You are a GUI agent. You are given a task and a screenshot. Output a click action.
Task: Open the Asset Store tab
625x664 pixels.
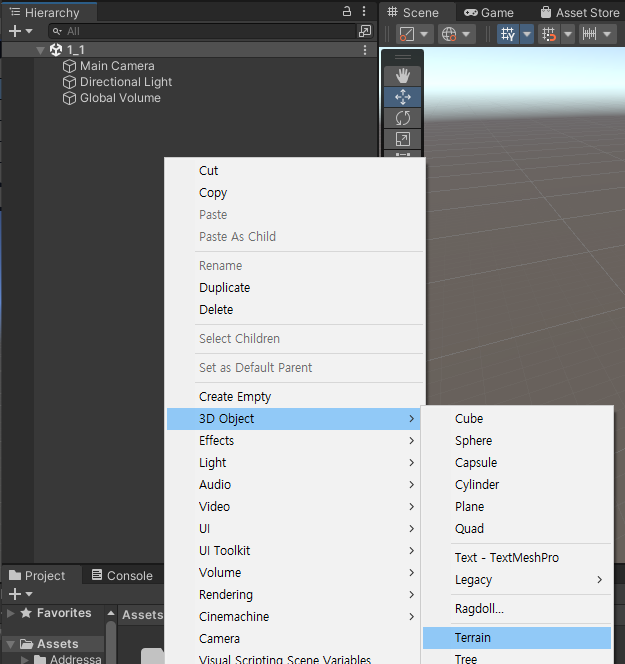pos(580,13)
